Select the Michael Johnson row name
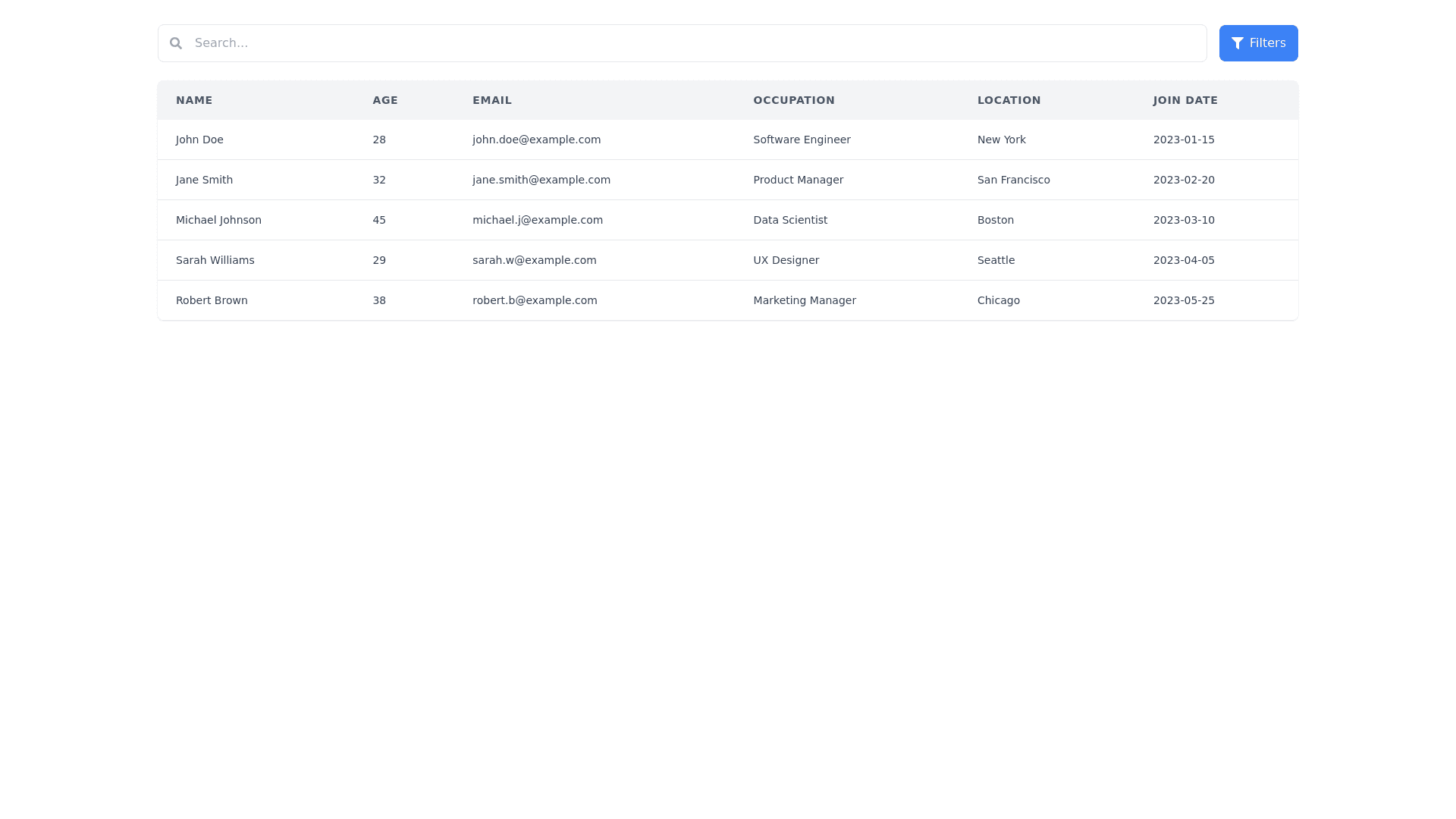 (218, 220)
